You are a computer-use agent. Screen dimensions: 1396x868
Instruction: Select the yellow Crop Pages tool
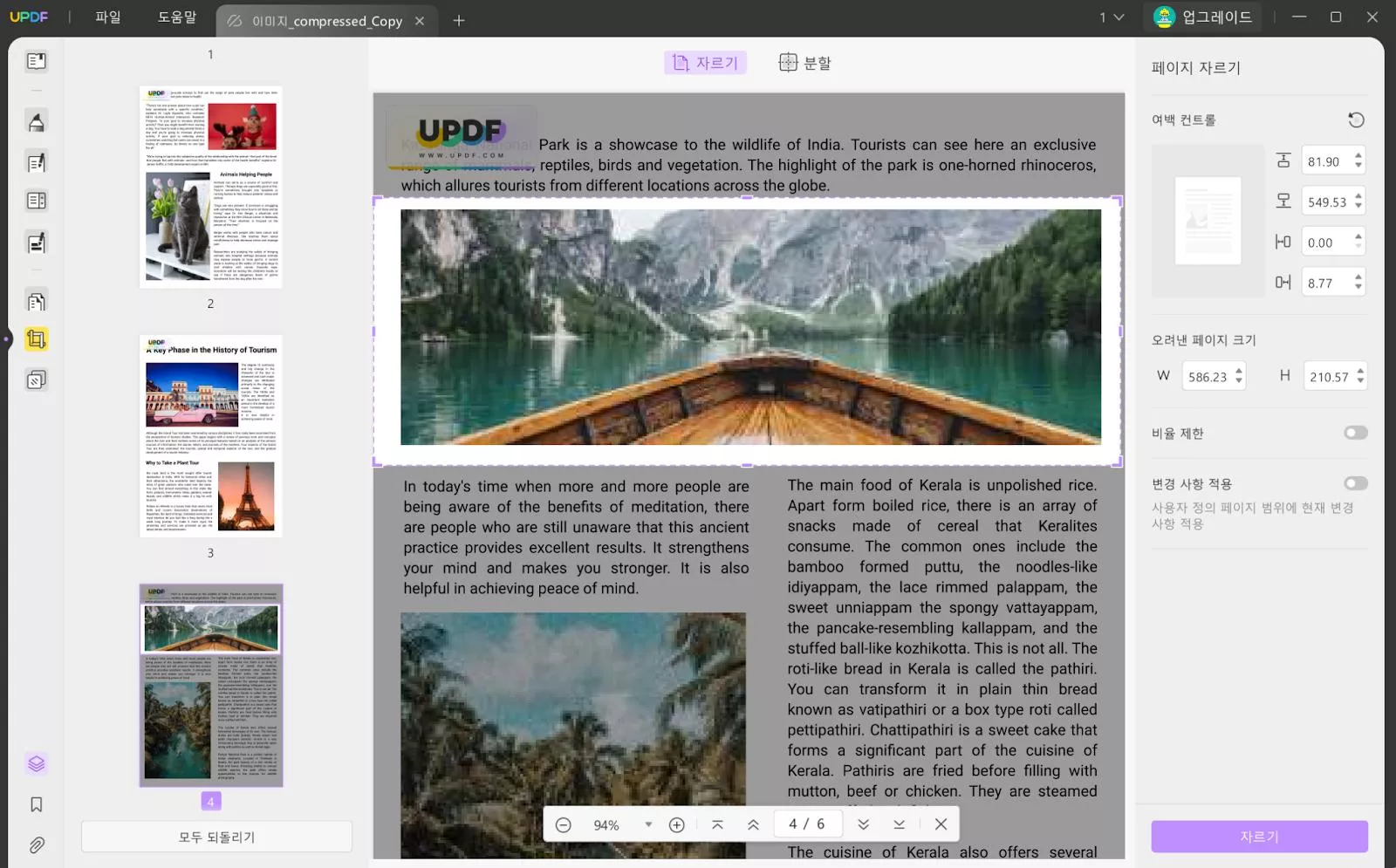pyautogui.click(x=36, y=339)
